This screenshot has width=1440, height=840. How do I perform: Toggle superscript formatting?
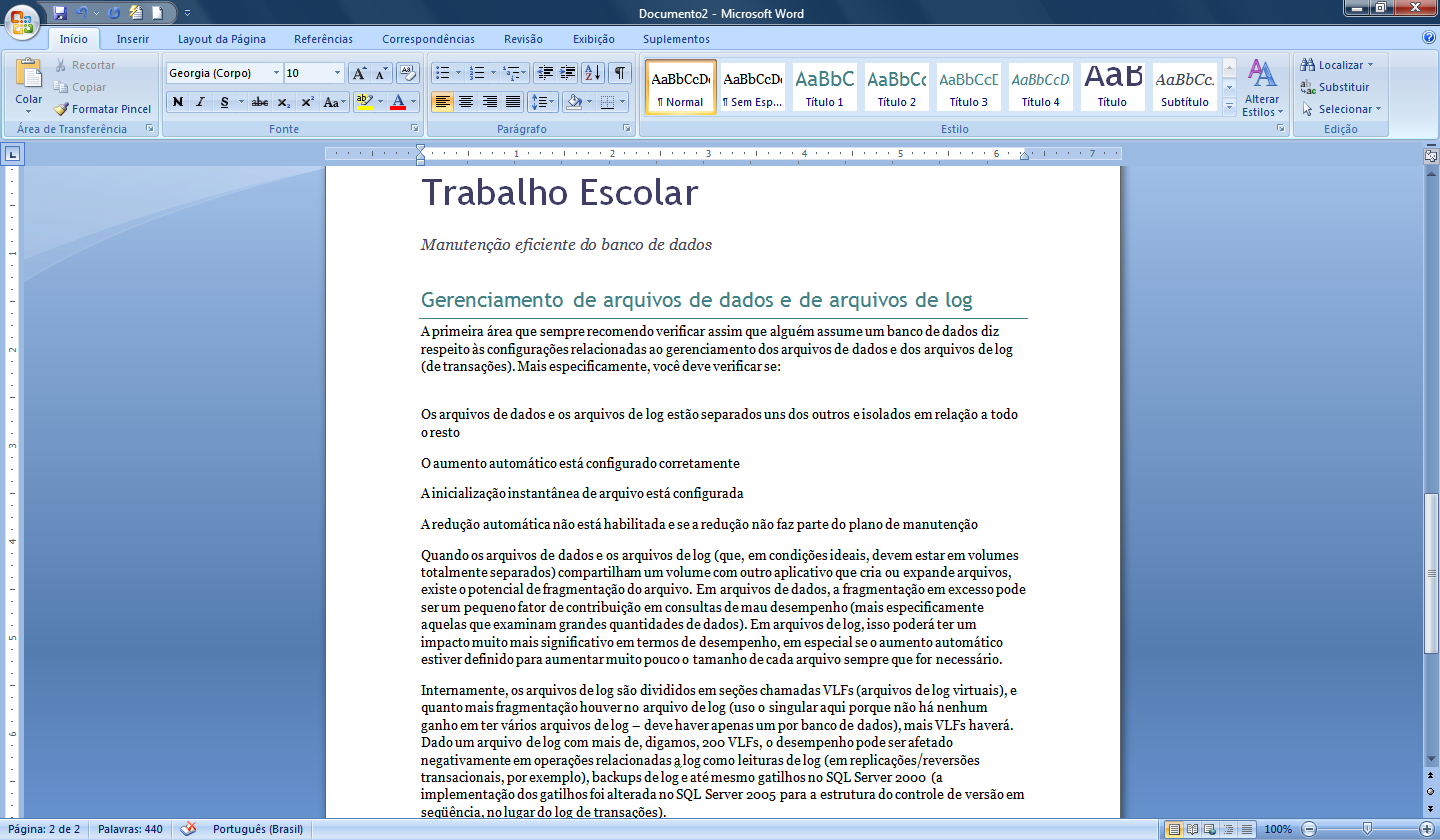tap(307, 102)
